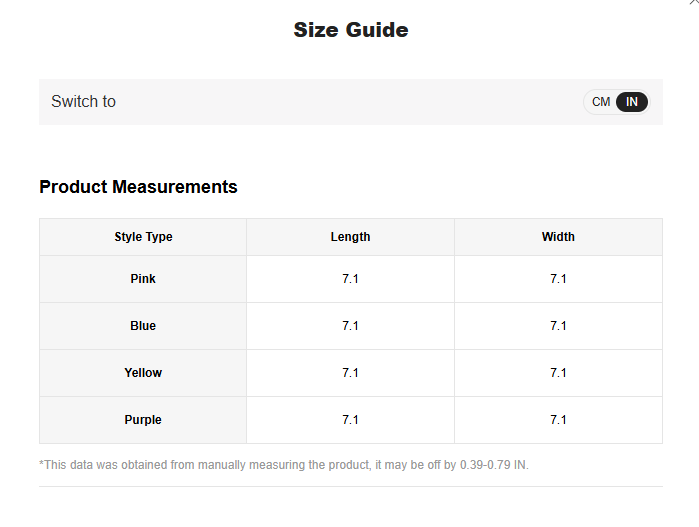Switch measurements to CM
The height and width of the screenshot is (527, 699).
[x=601, y=102]
